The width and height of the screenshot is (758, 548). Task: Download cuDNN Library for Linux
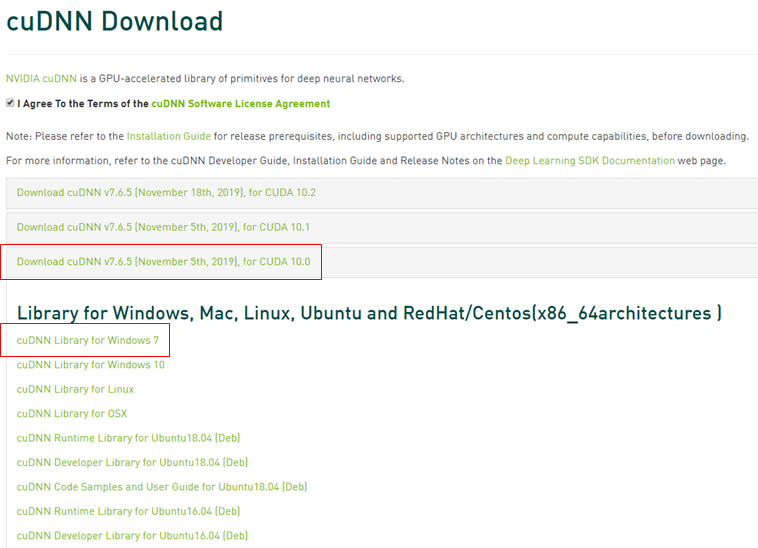click(x=75, y=389)
